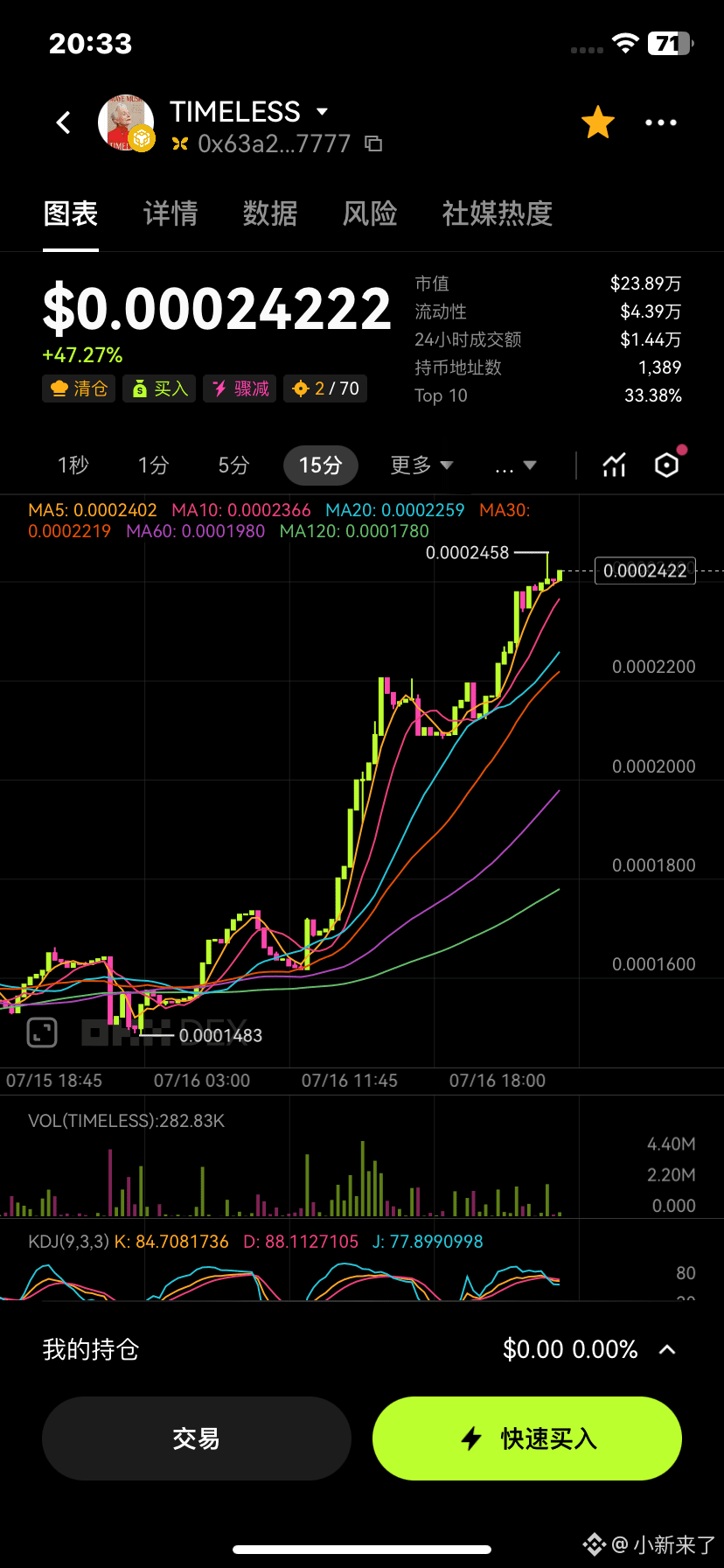The image size is (724, 1568).
Task: Tap the 20:33 clock in status bar
Action: point(90,44)
